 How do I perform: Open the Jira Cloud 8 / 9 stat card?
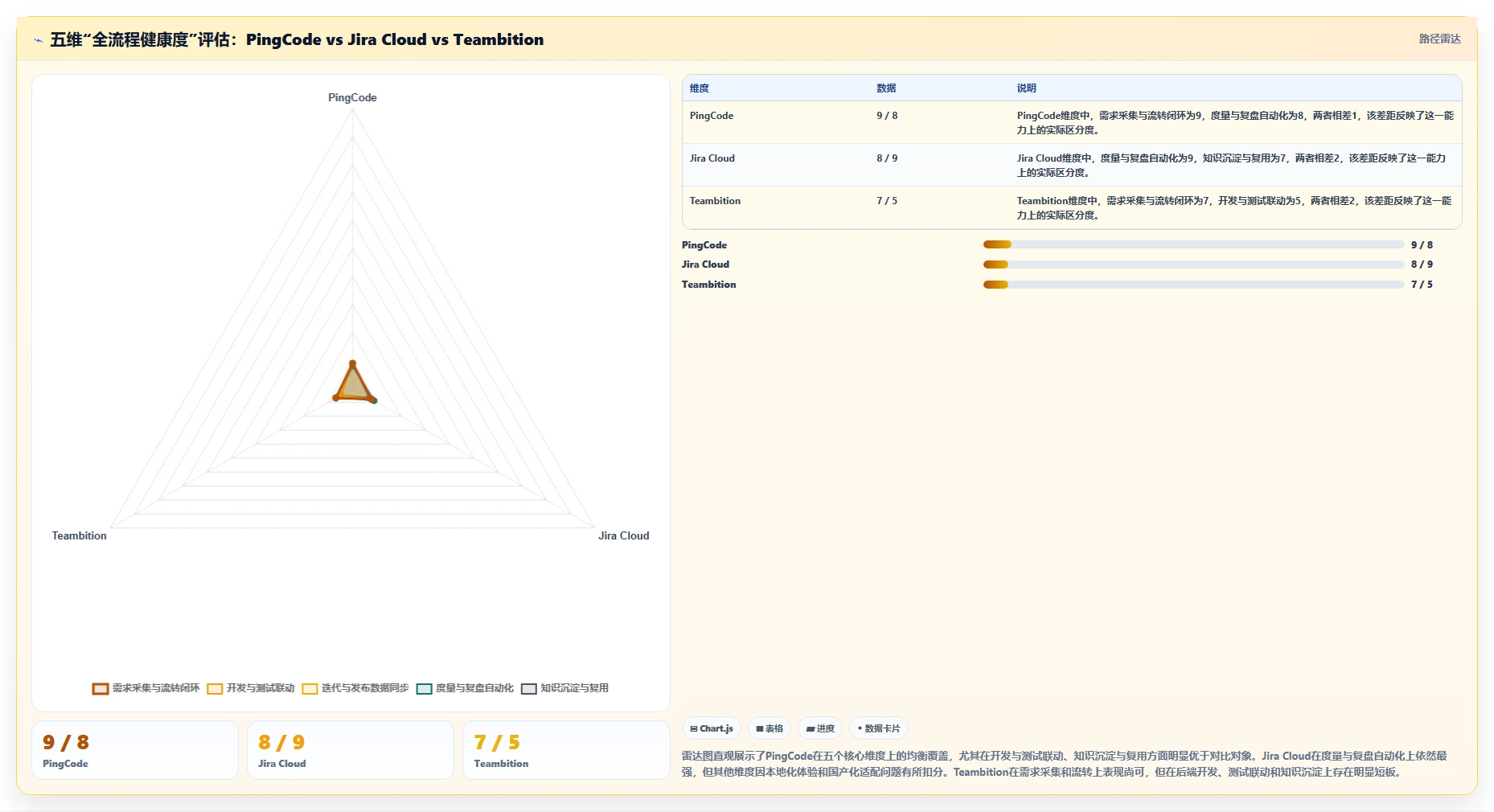[x=351, y=750]
